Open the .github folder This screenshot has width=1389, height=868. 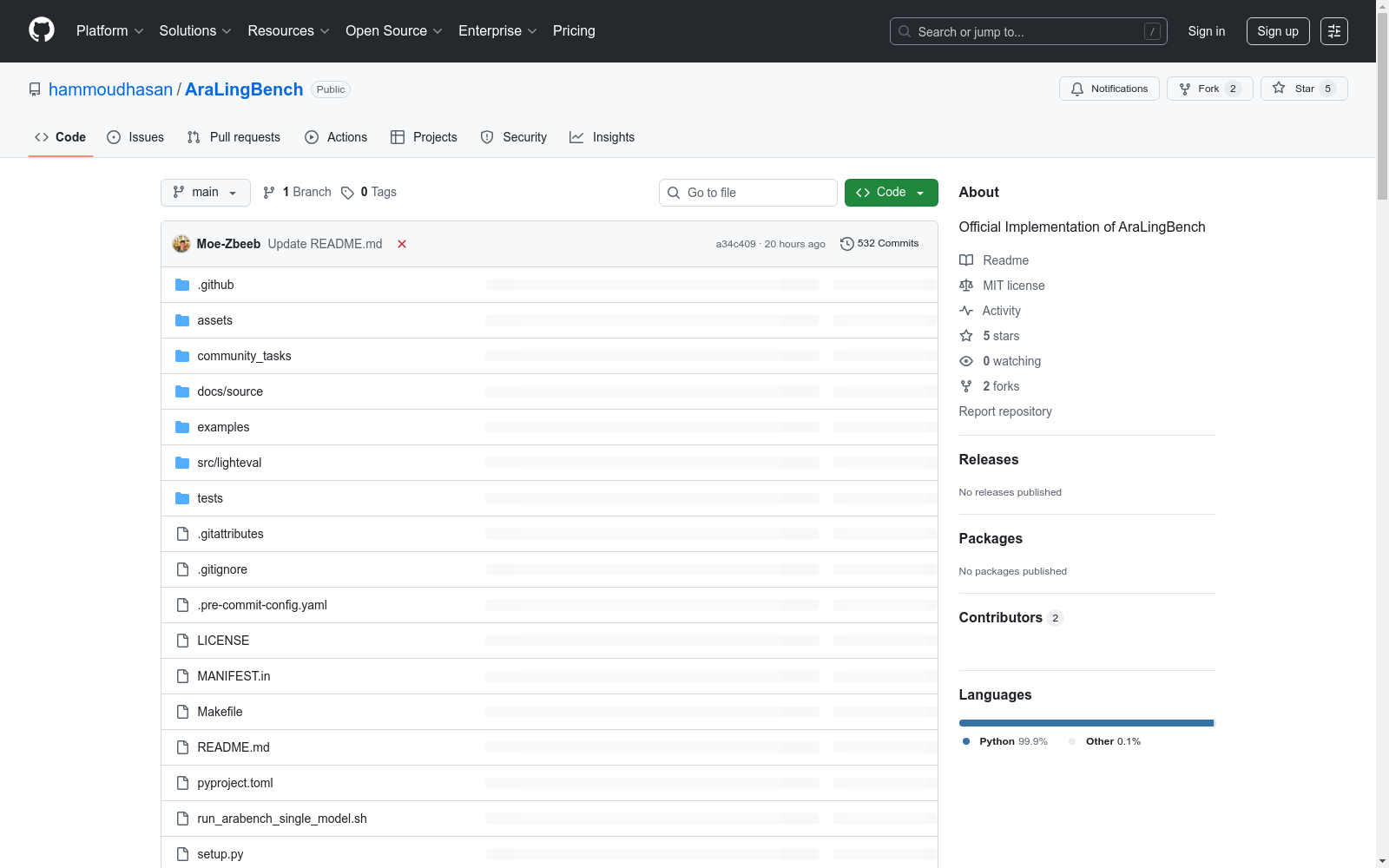[x=215, y=285]
